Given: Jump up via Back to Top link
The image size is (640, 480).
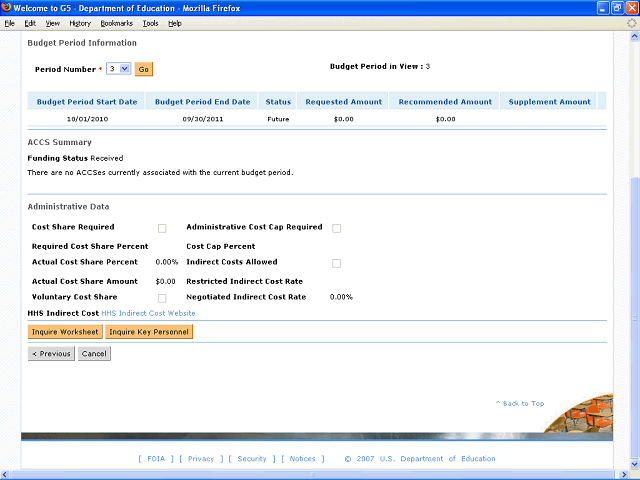Looking at the screenshot, I should coord(520,403).
